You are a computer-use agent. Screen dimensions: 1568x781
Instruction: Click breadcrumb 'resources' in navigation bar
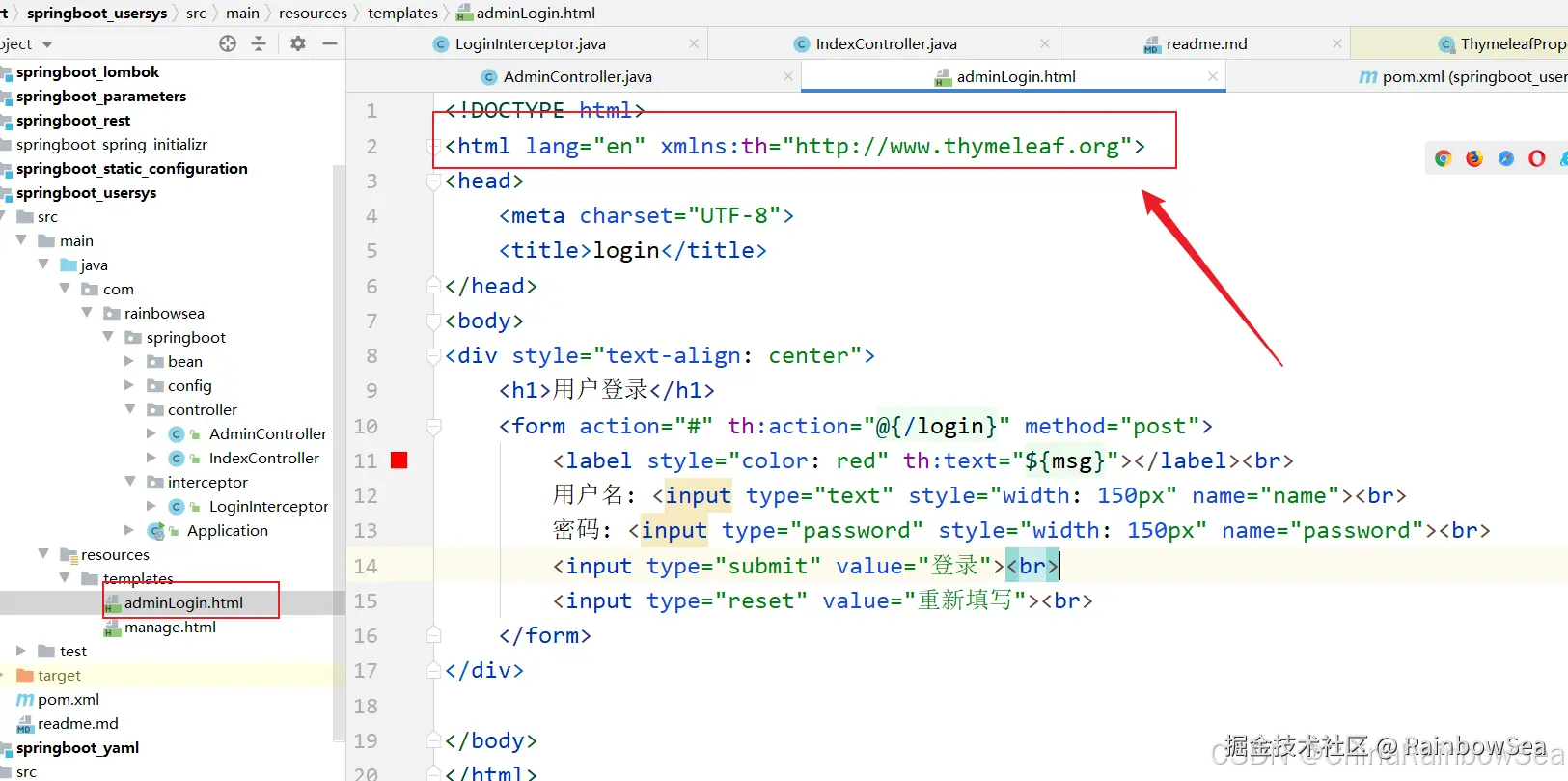(313, 13)
